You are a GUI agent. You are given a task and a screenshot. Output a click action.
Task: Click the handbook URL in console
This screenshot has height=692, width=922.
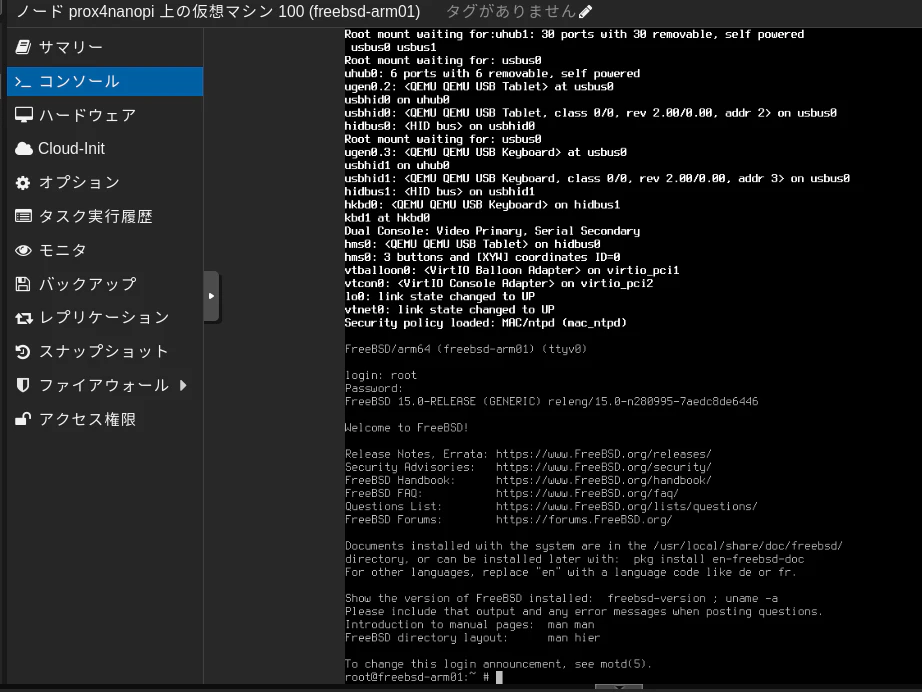click(x=603, y=480)
